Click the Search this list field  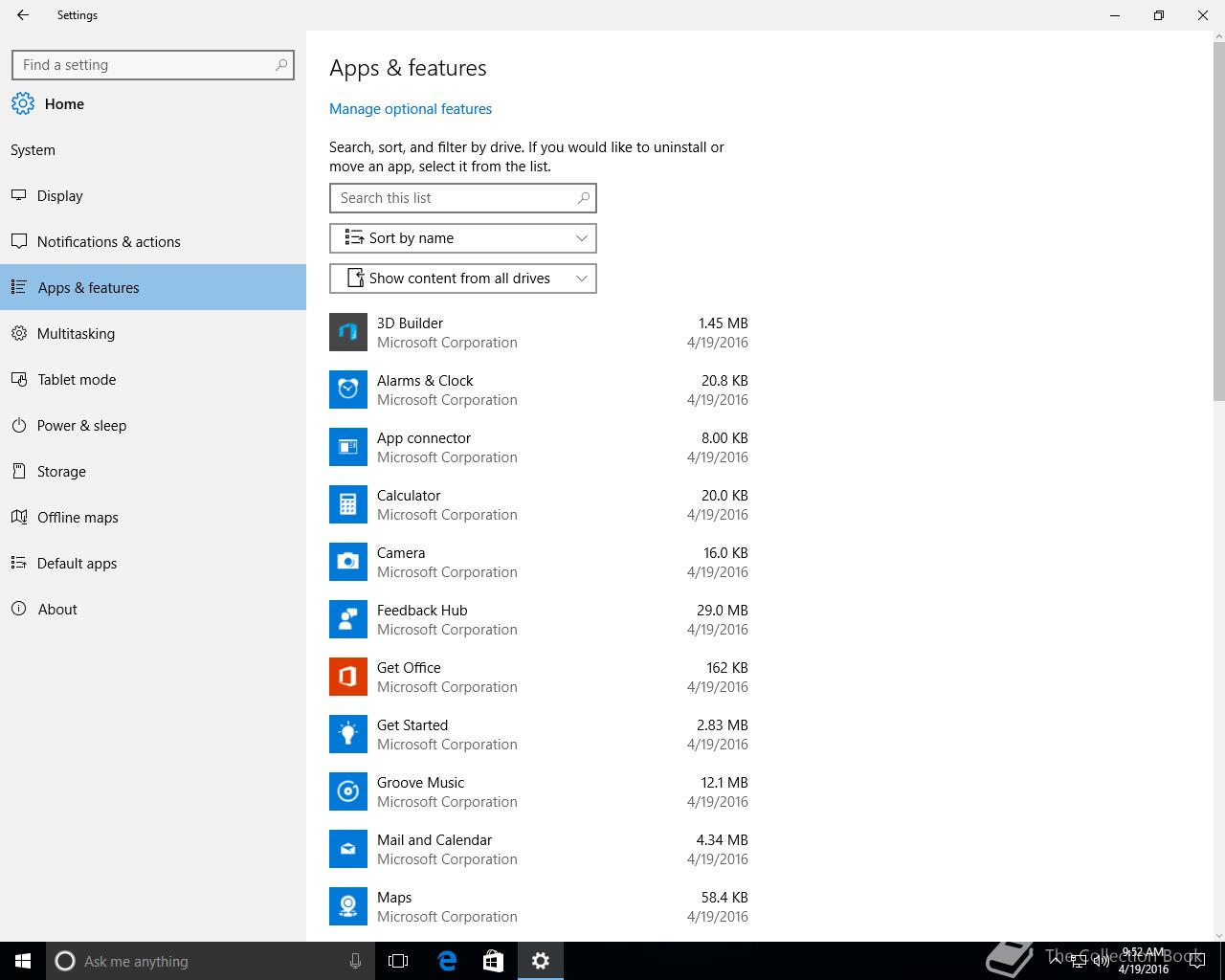click(455, 198)
